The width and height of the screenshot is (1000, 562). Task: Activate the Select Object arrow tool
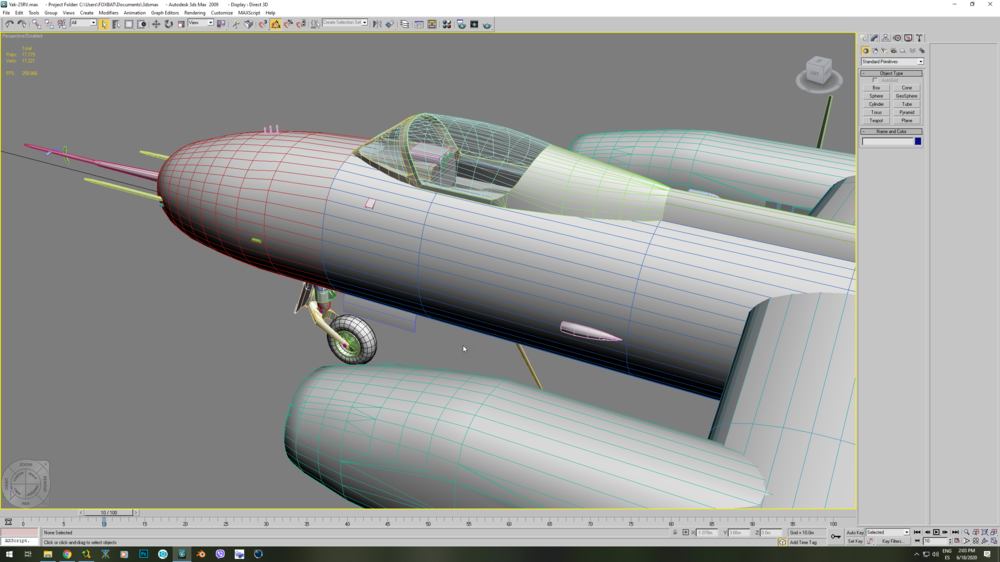tap(104, 24)
